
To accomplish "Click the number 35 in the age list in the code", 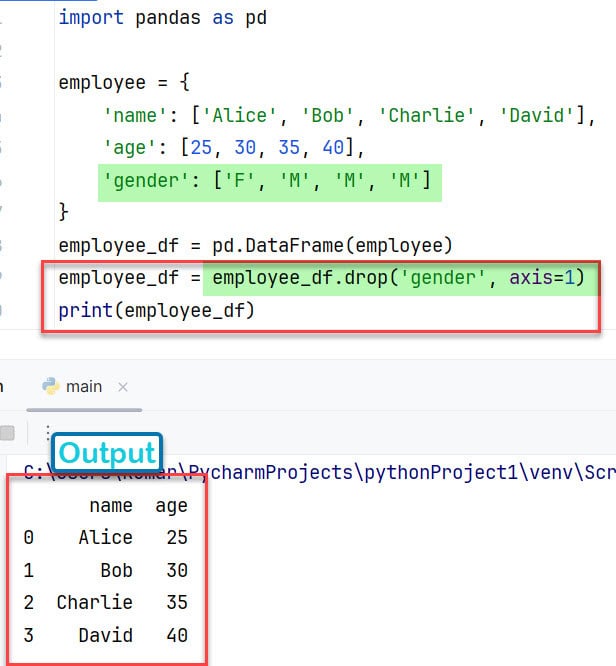I will pos(289,148).
